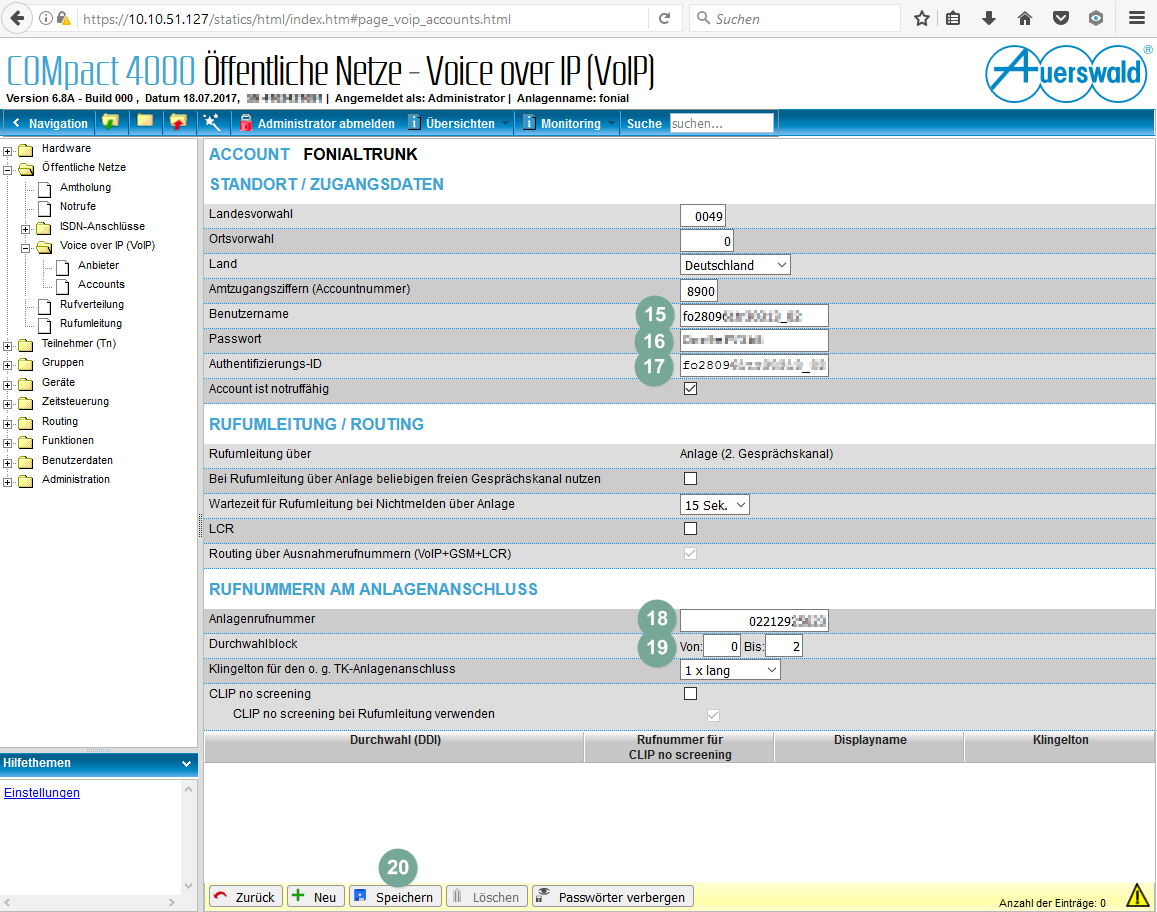Image resolution: width=1157 pixels, height=912 pixels.
Task: Open Rufumleitung in the navigation tree
Action: 91,323
